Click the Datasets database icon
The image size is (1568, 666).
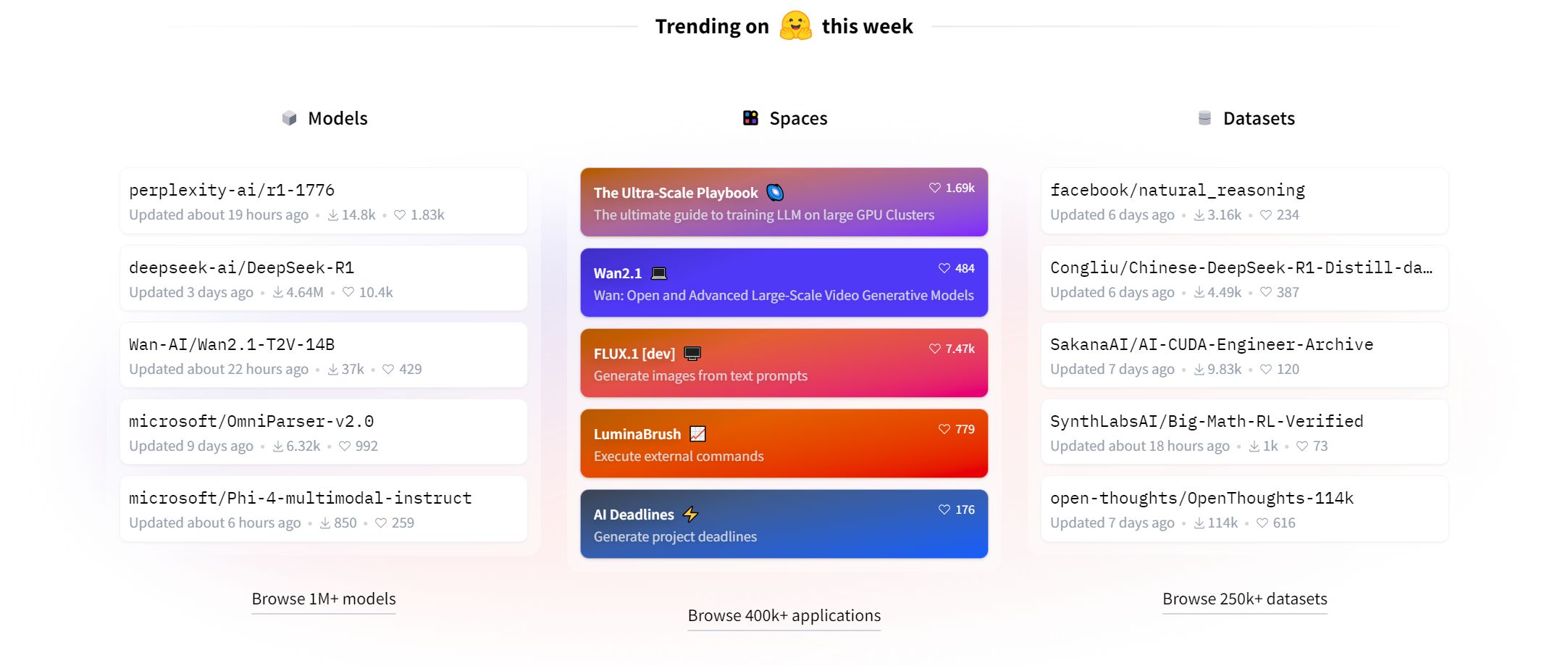coord(1204,118)
